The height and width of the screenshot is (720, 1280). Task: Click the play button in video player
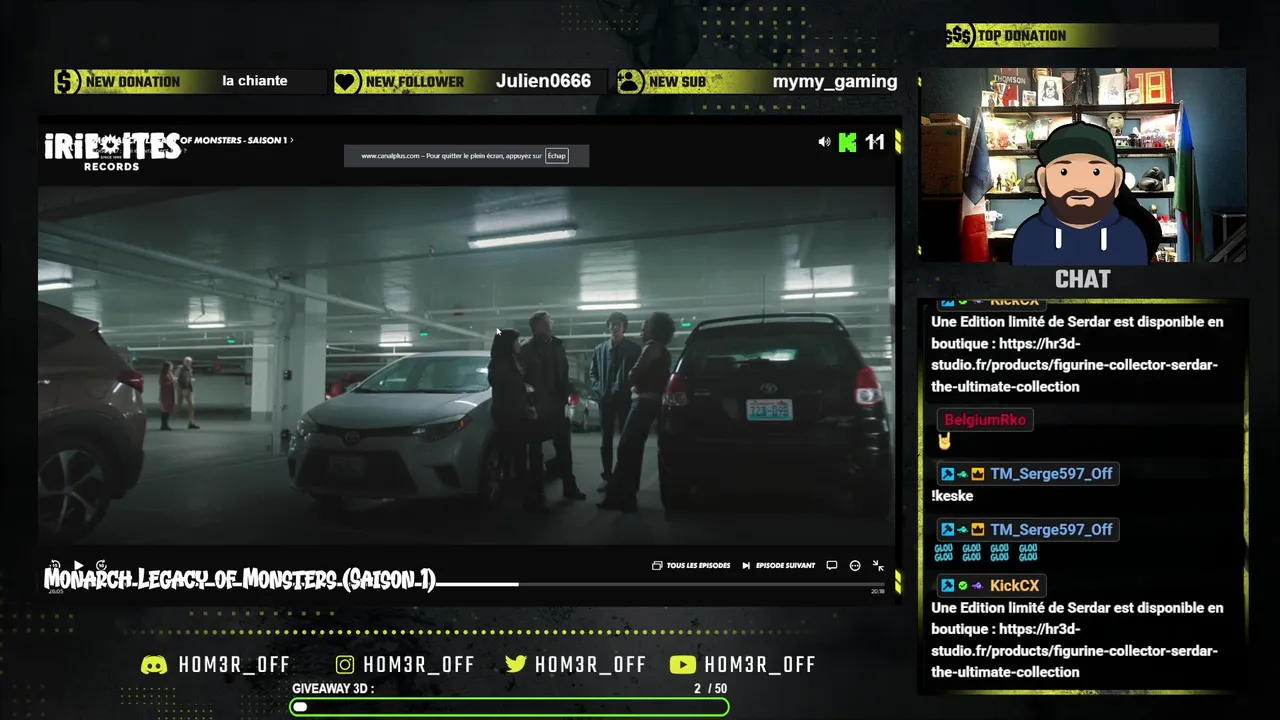pos(78,565)
